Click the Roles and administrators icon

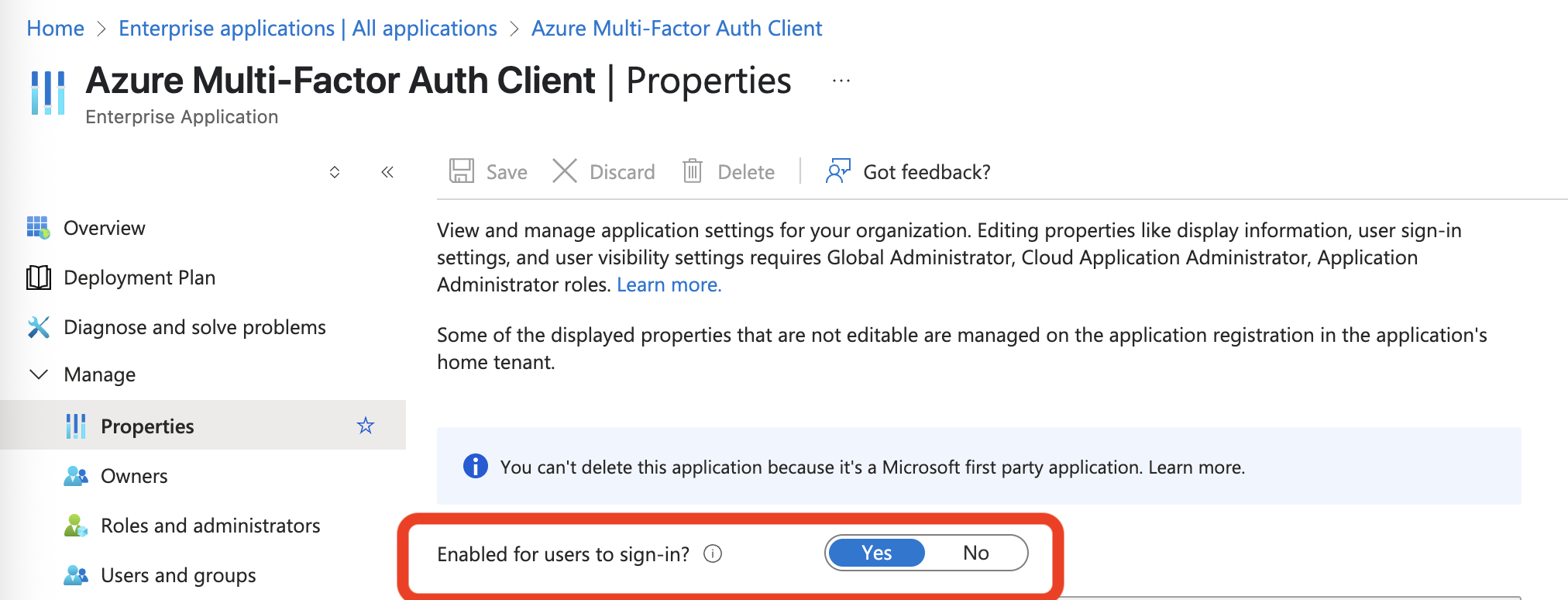76,526
